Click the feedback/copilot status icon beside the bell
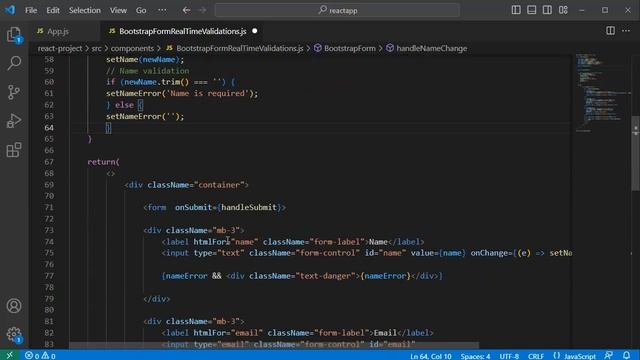 pyautogui.click(x=609, y=356)
